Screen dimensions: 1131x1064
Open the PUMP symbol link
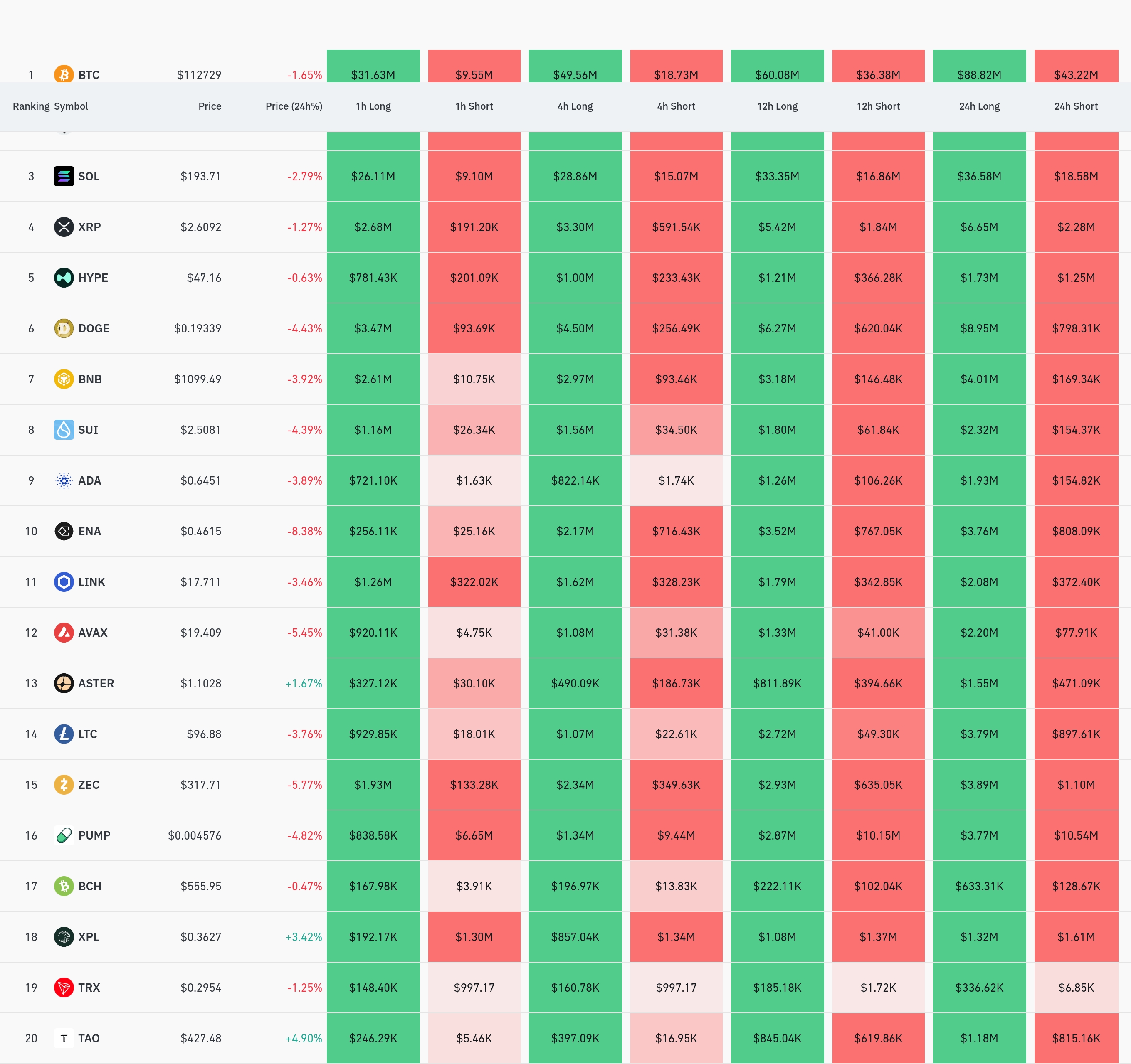click(x=94, y=835)
